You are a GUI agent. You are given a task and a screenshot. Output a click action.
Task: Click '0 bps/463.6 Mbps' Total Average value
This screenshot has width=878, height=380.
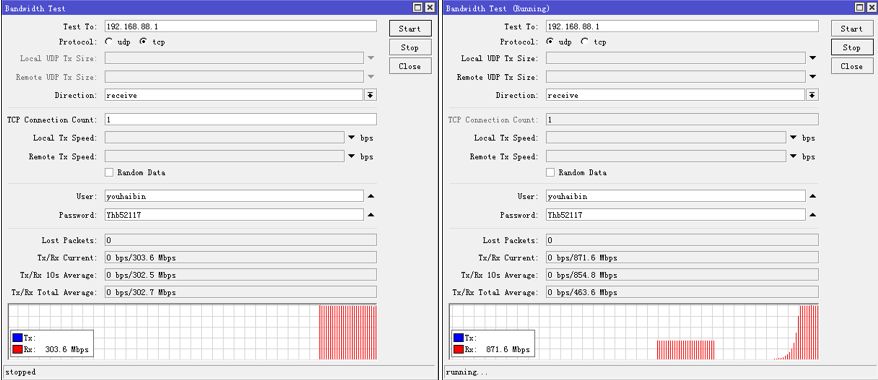click(x=682, y=293)
